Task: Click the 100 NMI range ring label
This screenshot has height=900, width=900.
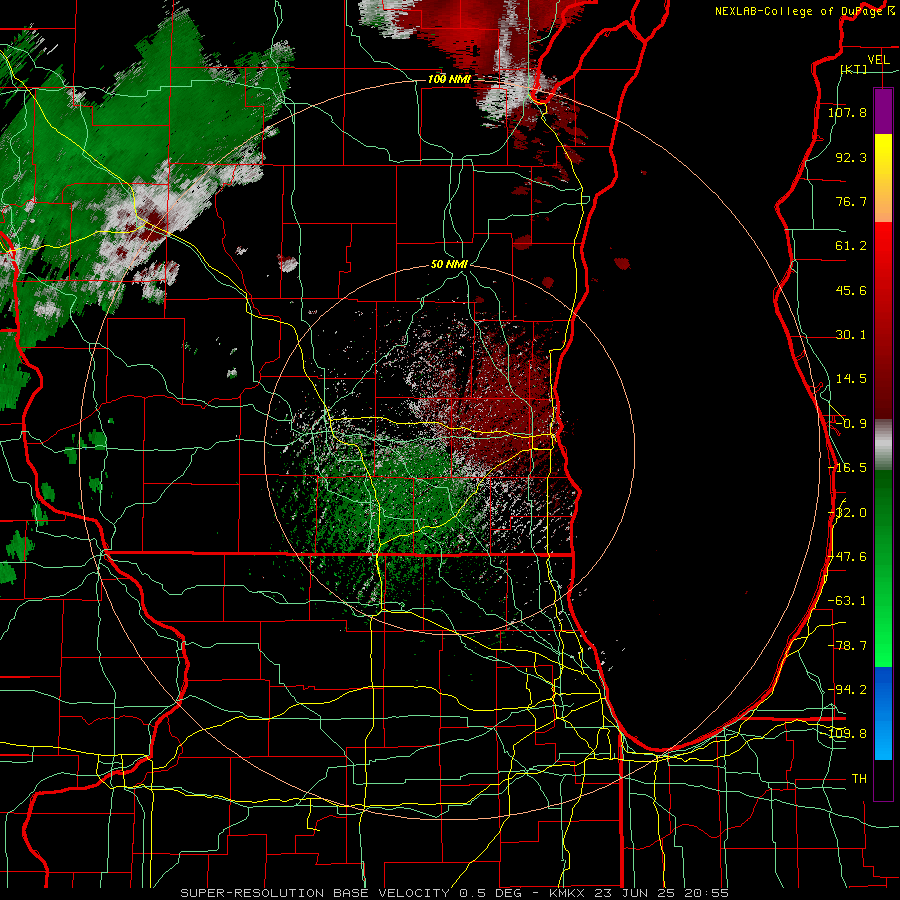Action: [449, 79]
